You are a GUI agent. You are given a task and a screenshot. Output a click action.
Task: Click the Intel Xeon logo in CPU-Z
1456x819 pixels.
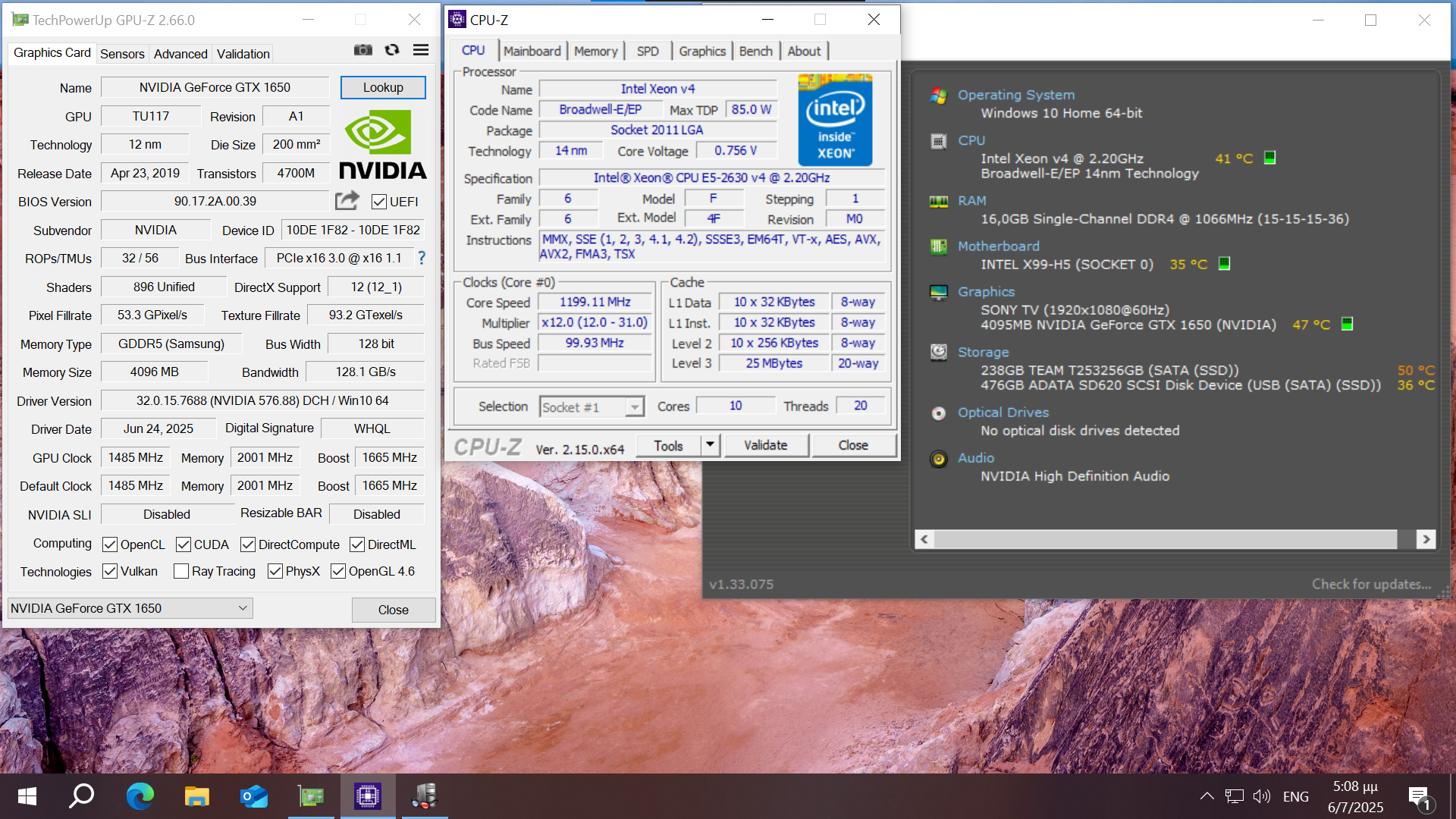(x=835, y=120)
